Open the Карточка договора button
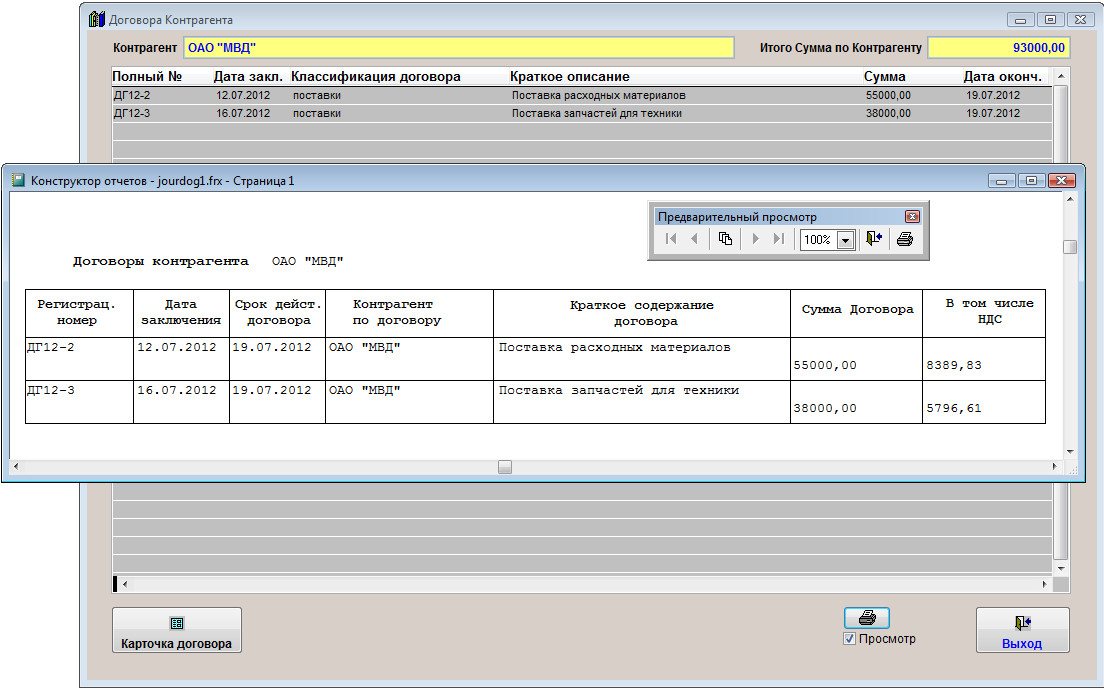Image resolution: width=1104 pixels, height=689 pixels. click(177, 631)
